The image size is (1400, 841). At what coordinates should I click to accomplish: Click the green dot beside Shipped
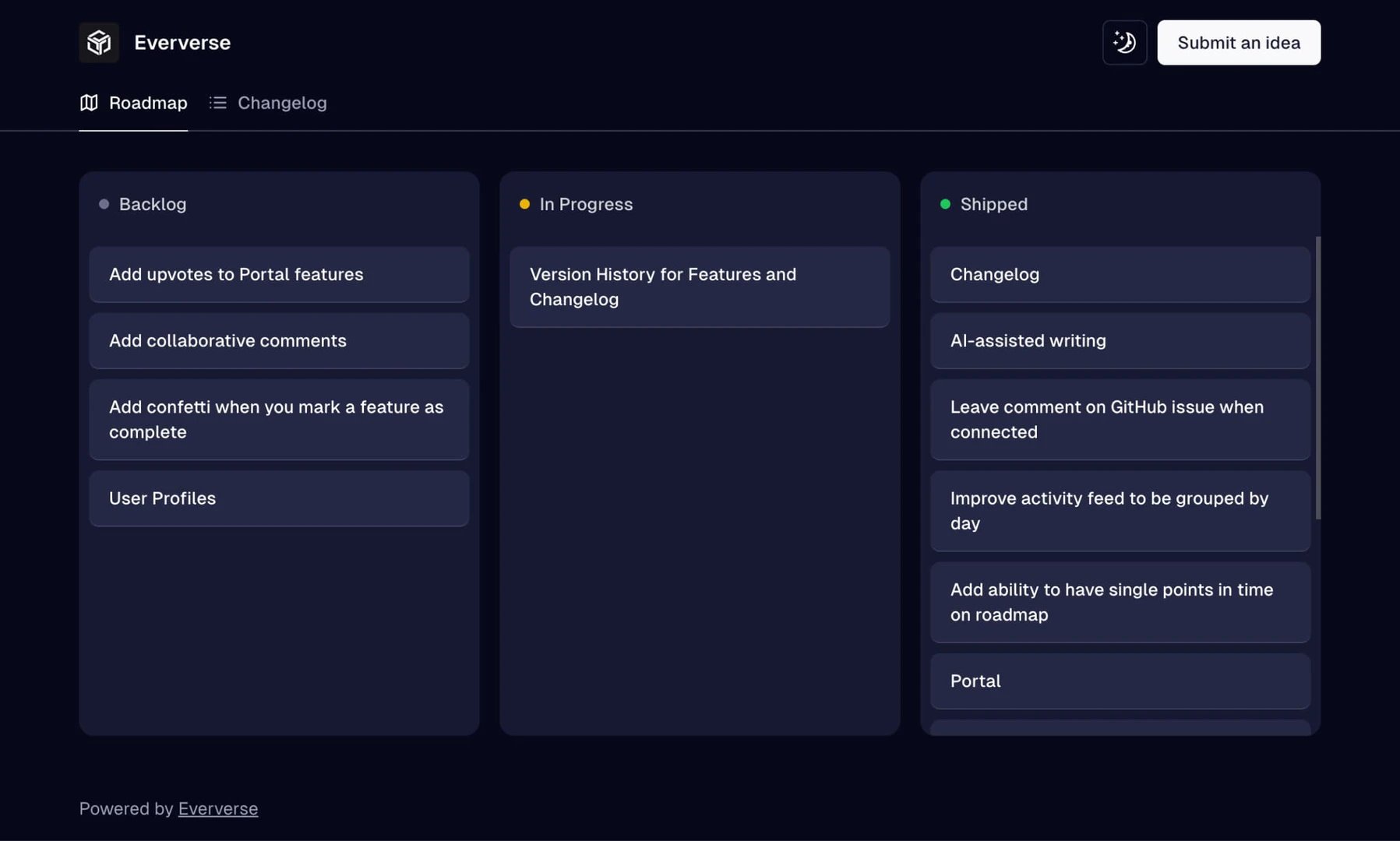click(946, 204)
